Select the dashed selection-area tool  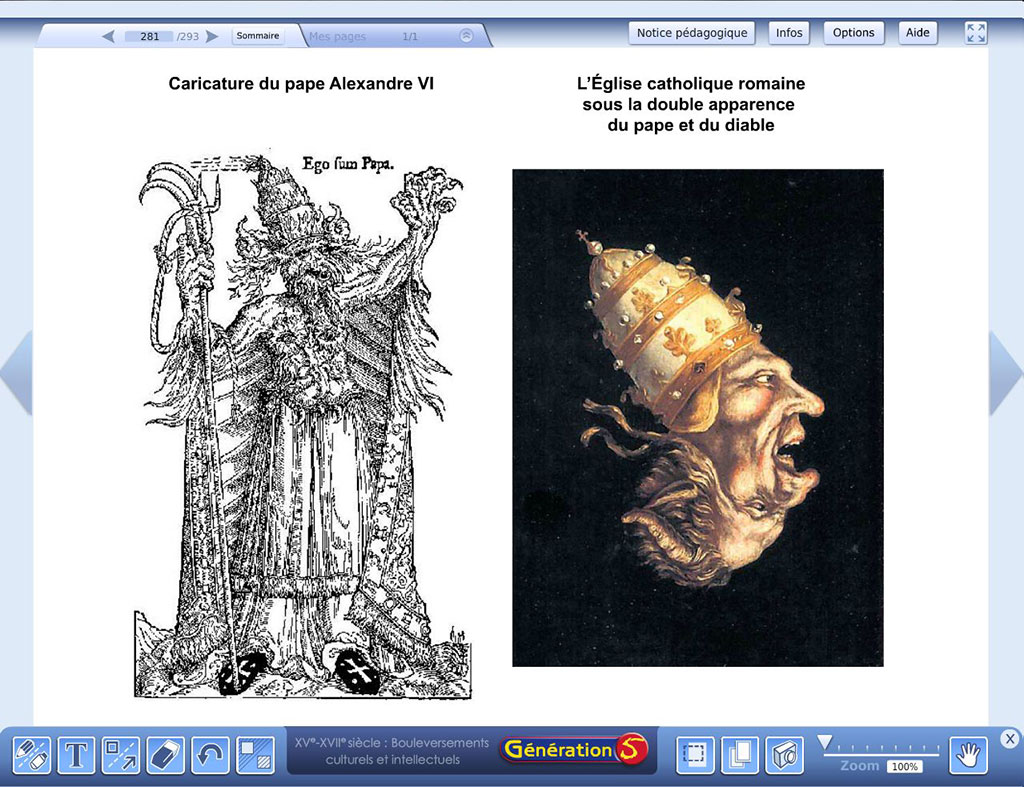(694, 755)
